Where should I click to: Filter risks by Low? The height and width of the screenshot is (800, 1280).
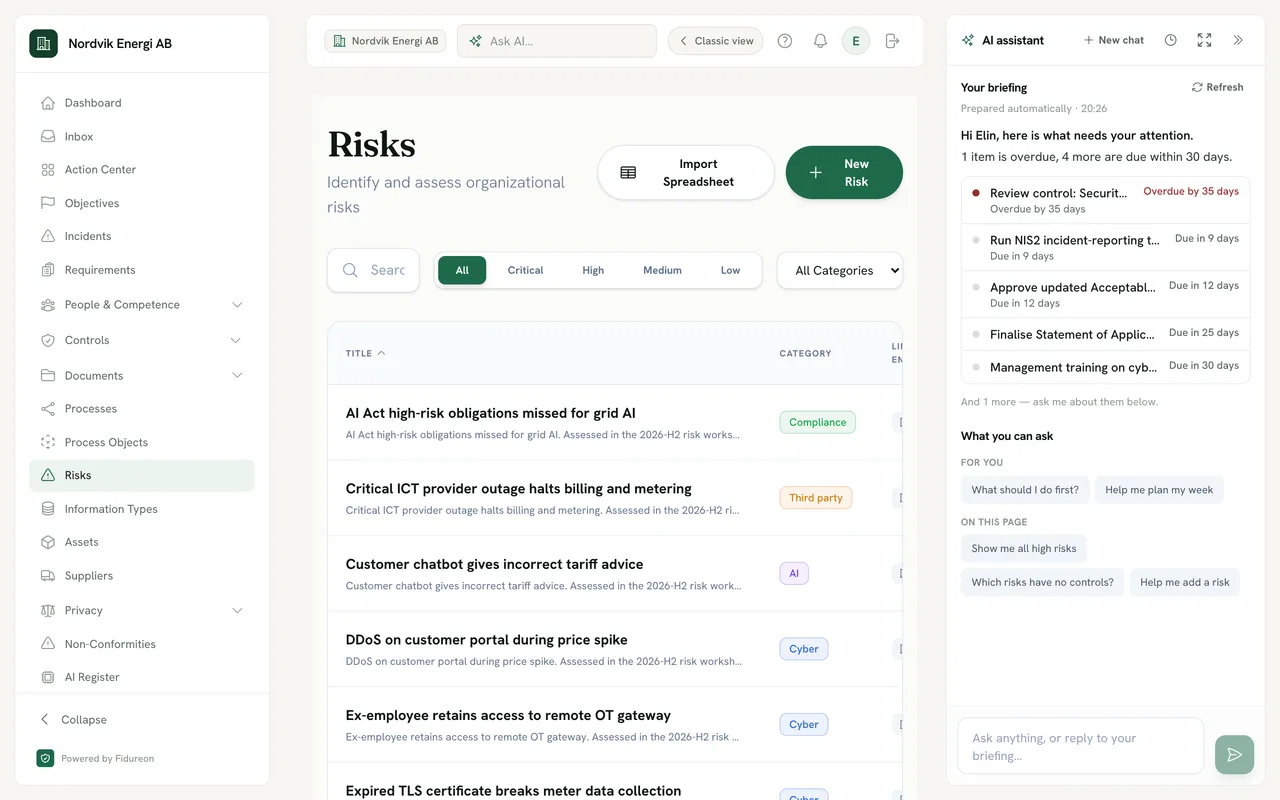730,270
